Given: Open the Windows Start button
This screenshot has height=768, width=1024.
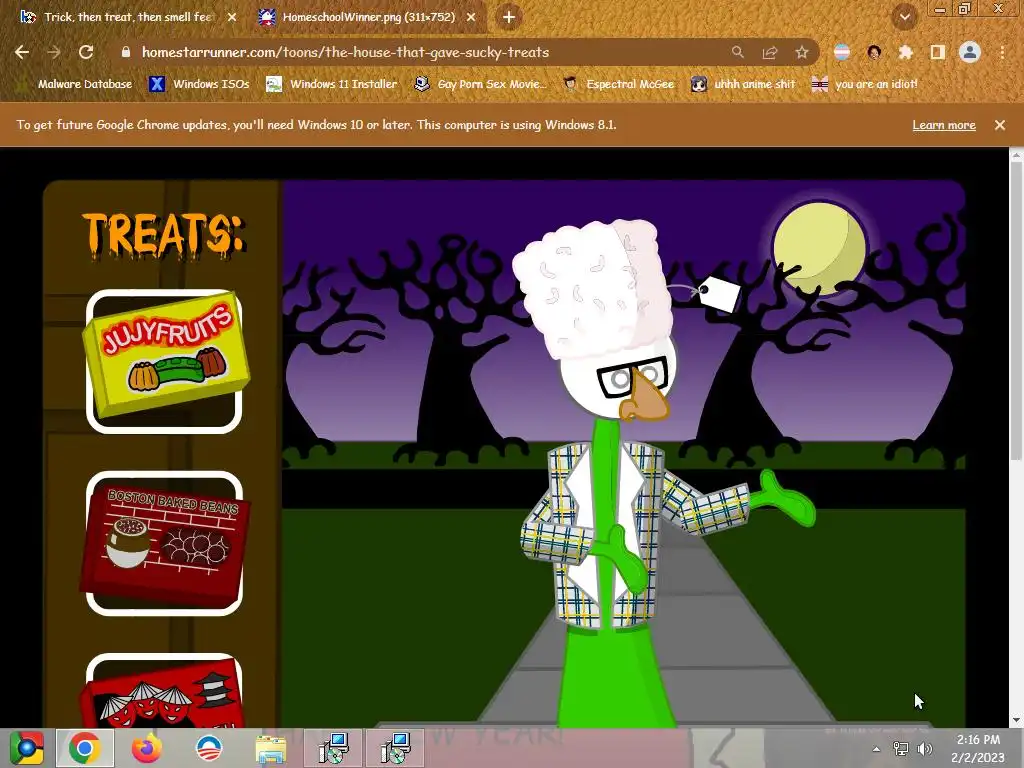Looking at the screenshot, I should click(x=27, y=748).
